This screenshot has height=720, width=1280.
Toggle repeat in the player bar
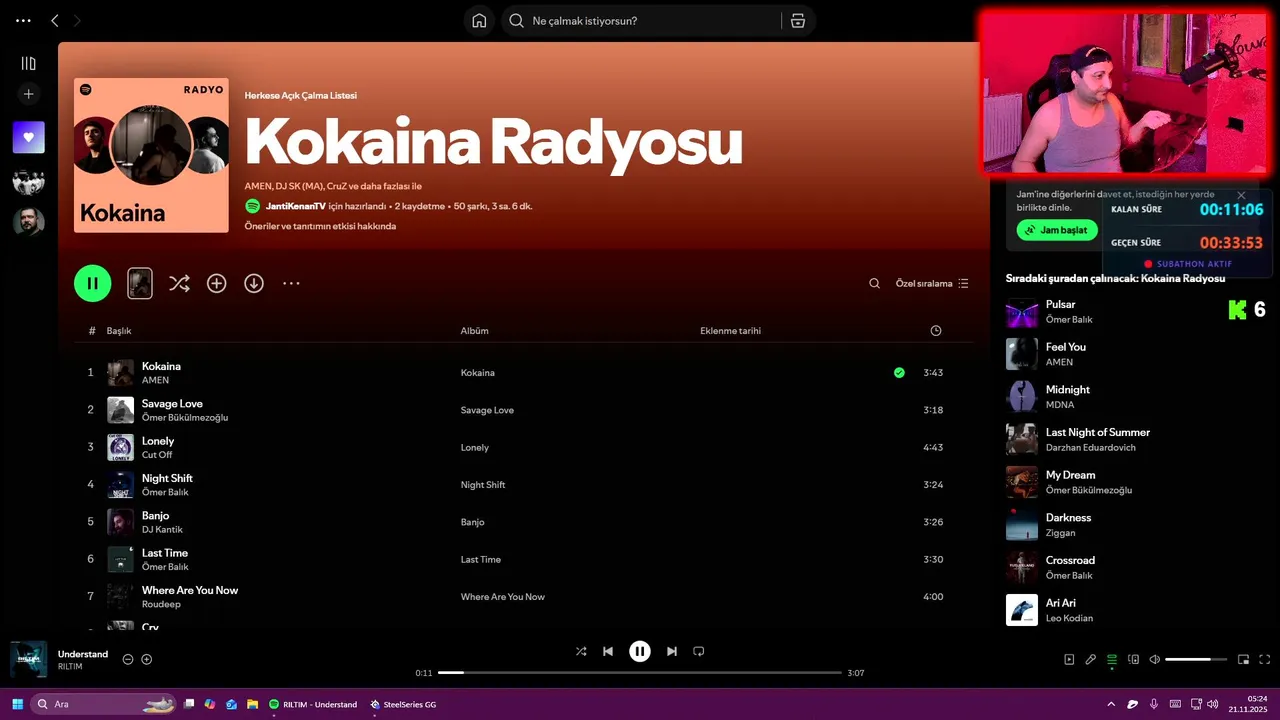pos(699,651)
